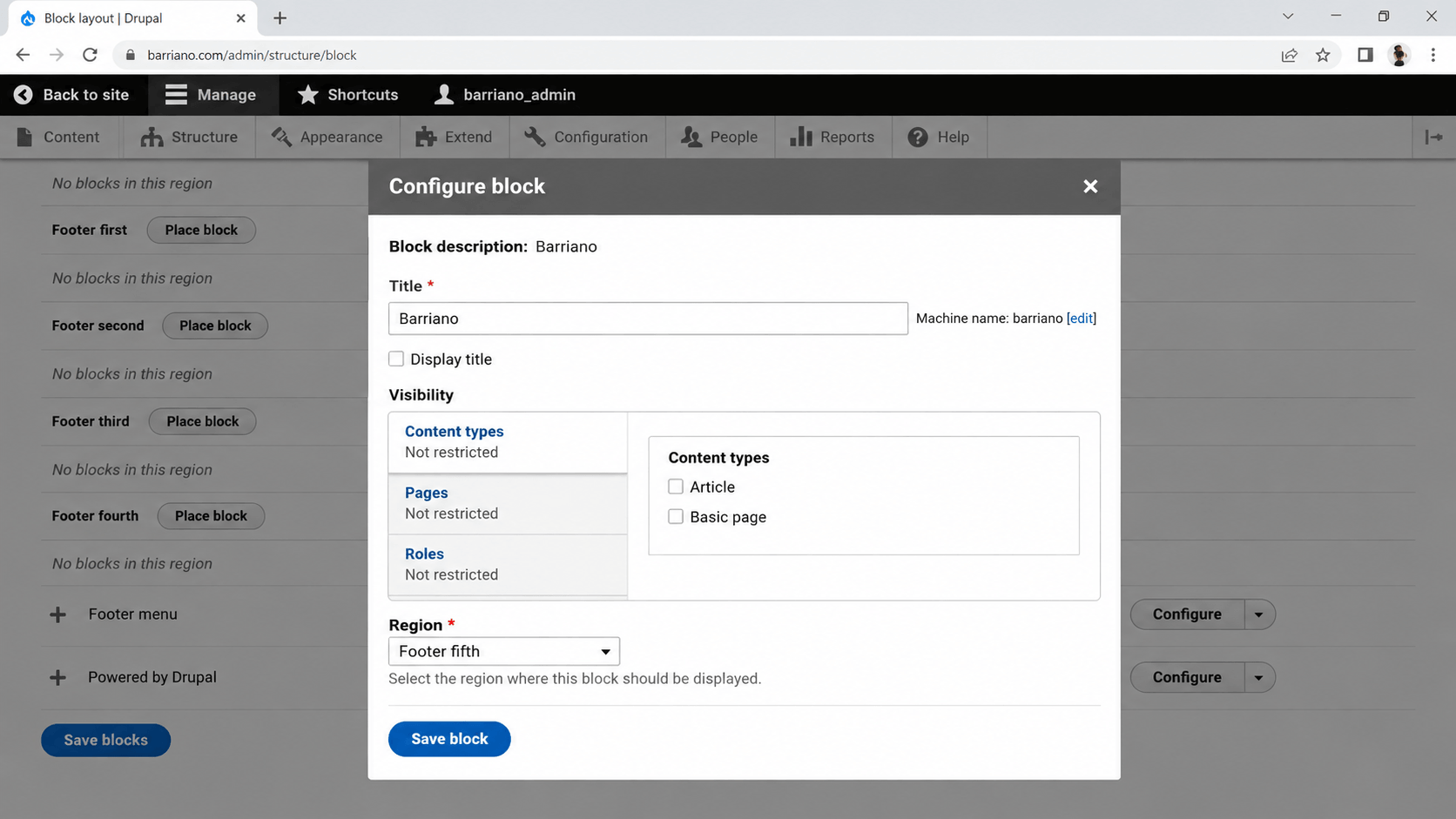Open the Structure admin menu
Viewport: 1456px width, 819px height.
click(189, 137)
